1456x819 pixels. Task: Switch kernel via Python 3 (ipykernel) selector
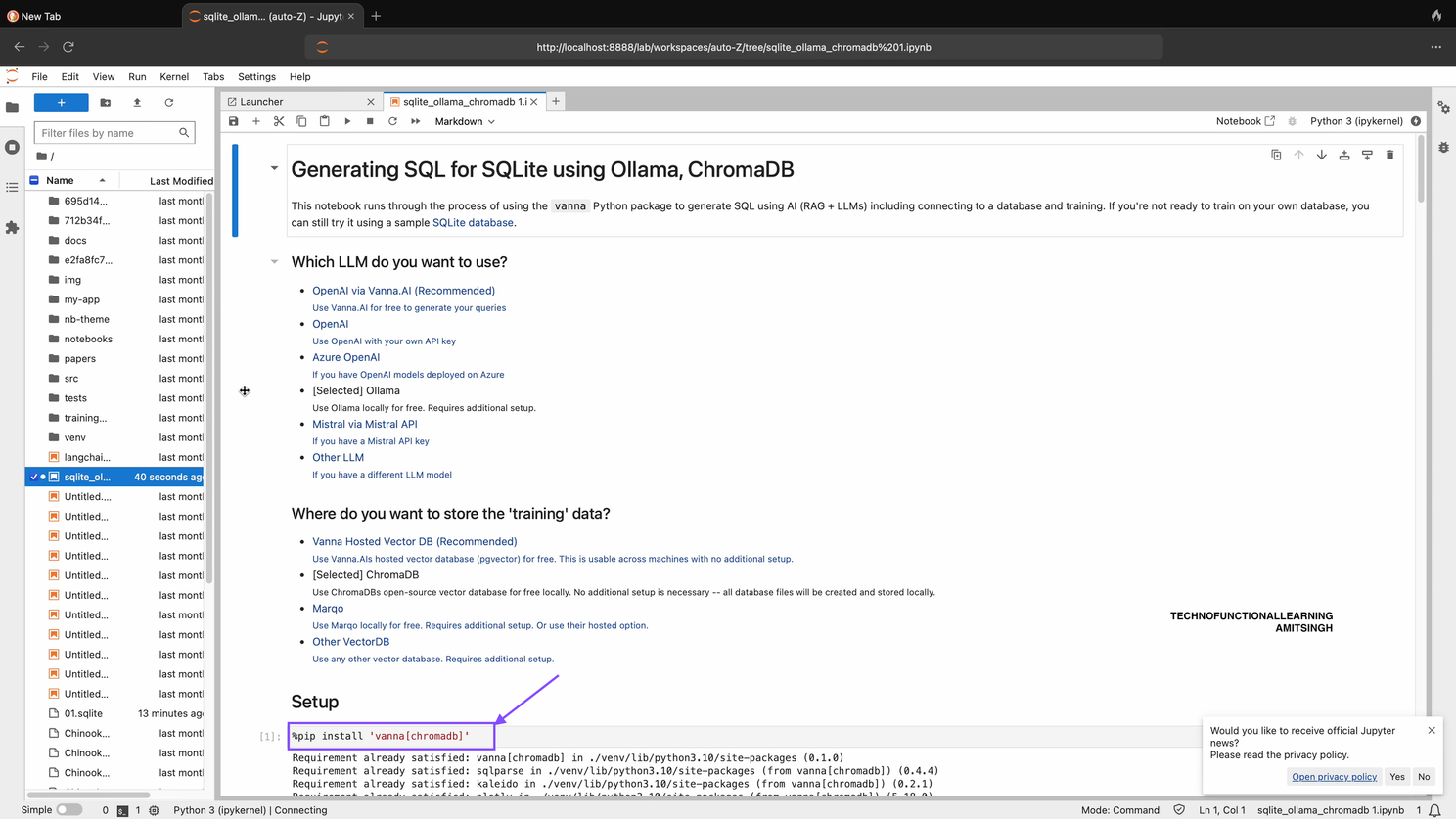click(1356, 121)
